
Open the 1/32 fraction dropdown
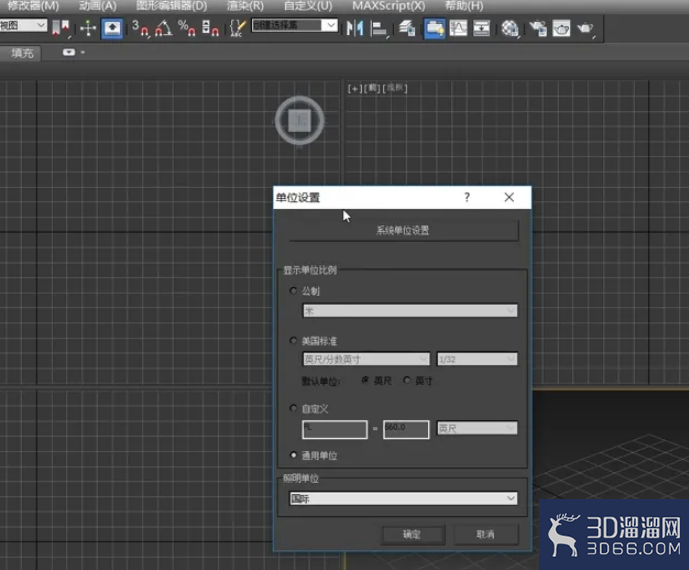[477, 359]
